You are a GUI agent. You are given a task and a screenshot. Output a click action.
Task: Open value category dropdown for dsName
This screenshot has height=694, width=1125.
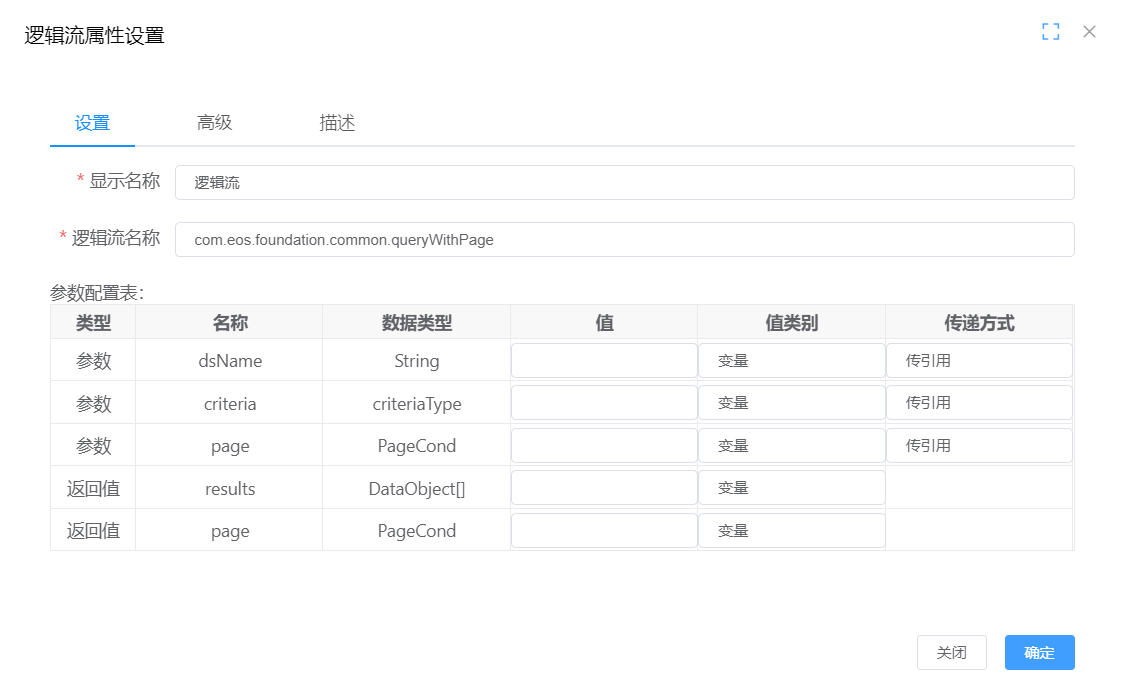coord(791,361)
